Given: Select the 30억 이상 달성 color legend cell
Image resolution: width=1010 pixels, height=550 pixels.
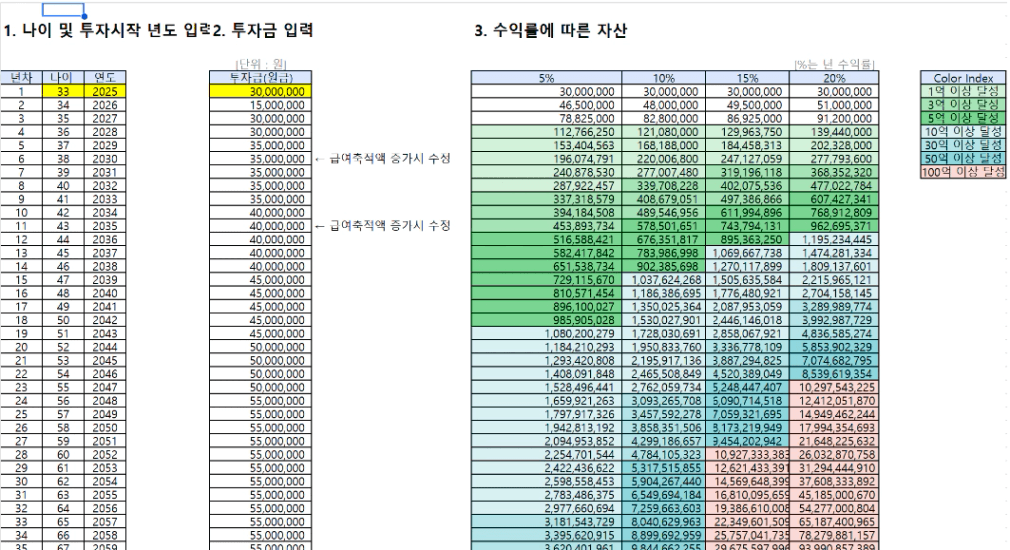Looking at the screenshot, I should (x=963, y=145).
